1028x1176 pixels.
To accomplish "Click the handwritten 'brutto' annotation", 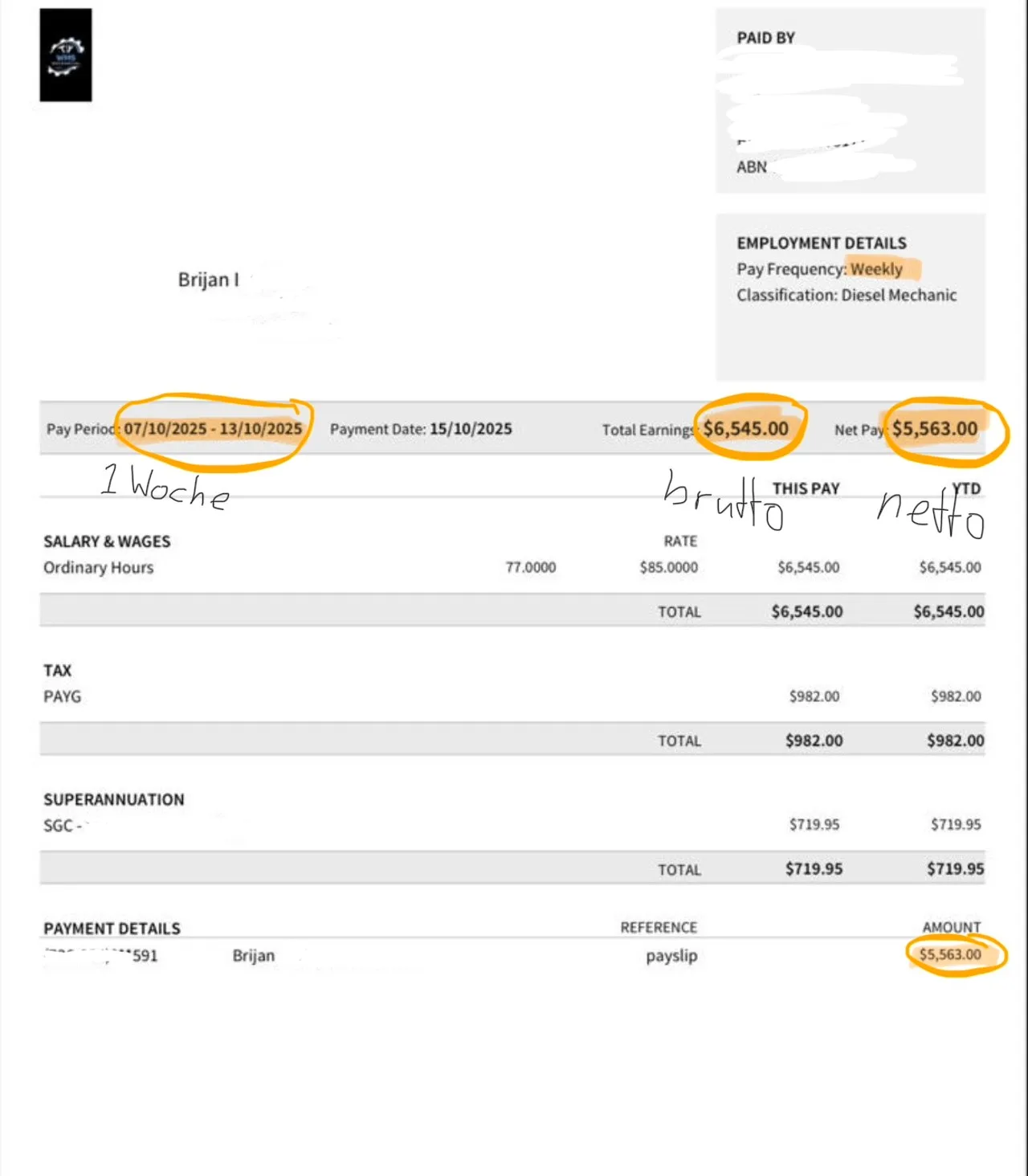I will point(723,501).
